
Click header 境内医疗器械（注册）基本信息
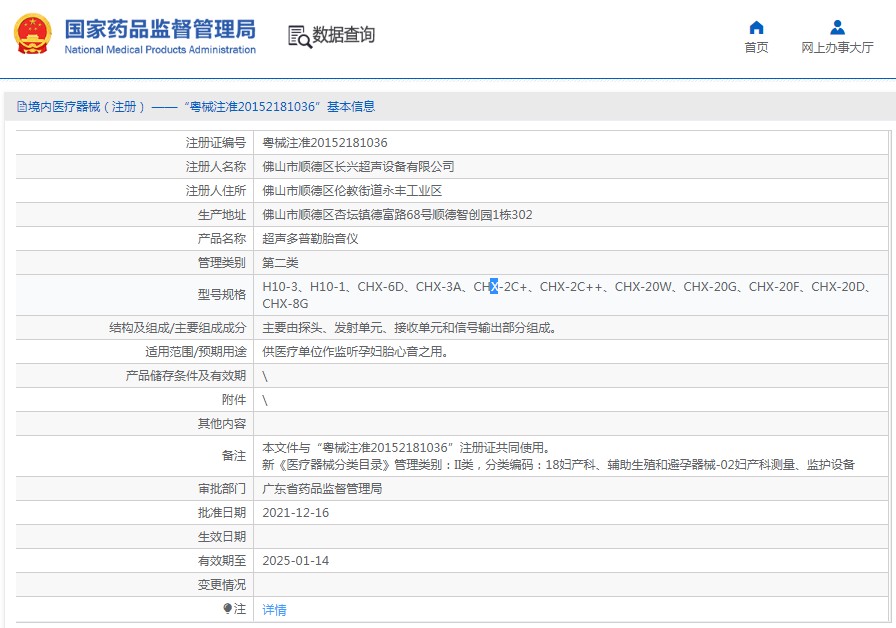point(196,106)
